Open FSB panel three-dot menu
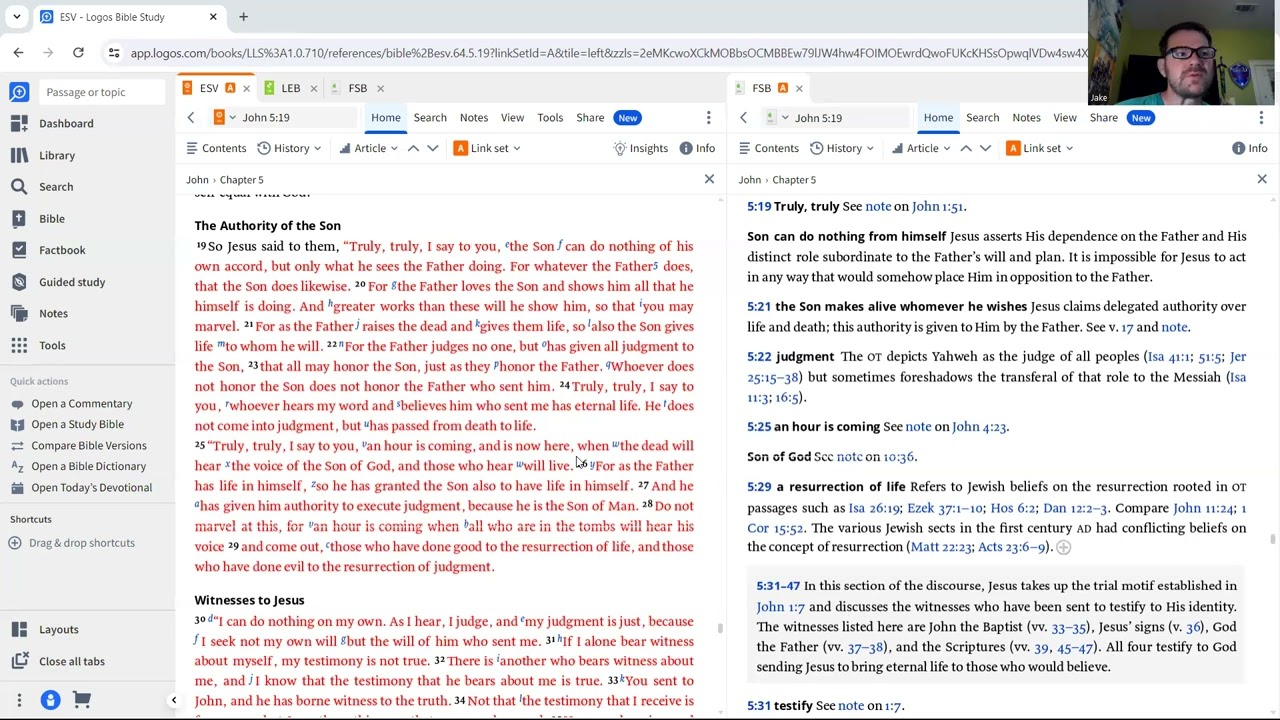1280x720 pixels. (1261, 118)
